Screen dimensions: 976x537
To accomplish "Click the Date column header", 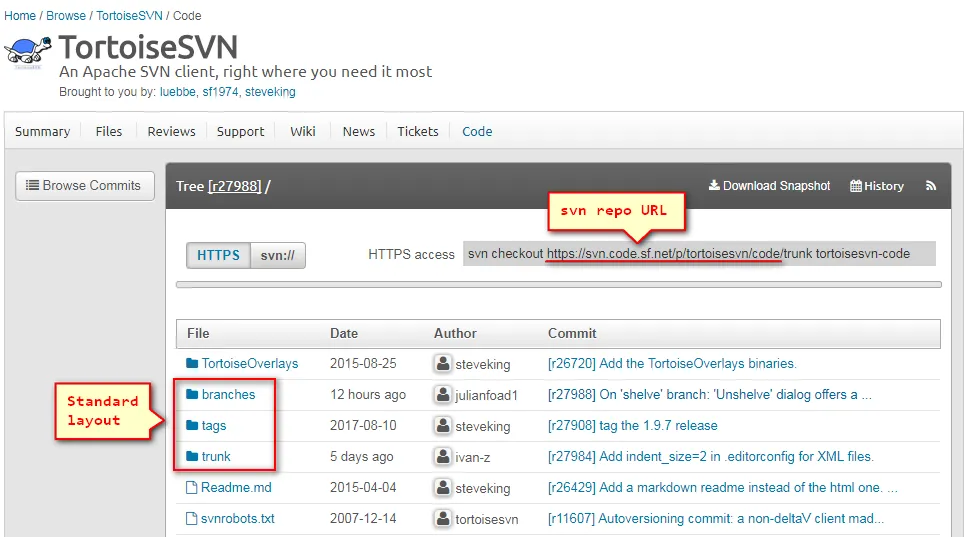I will [344, 334].
